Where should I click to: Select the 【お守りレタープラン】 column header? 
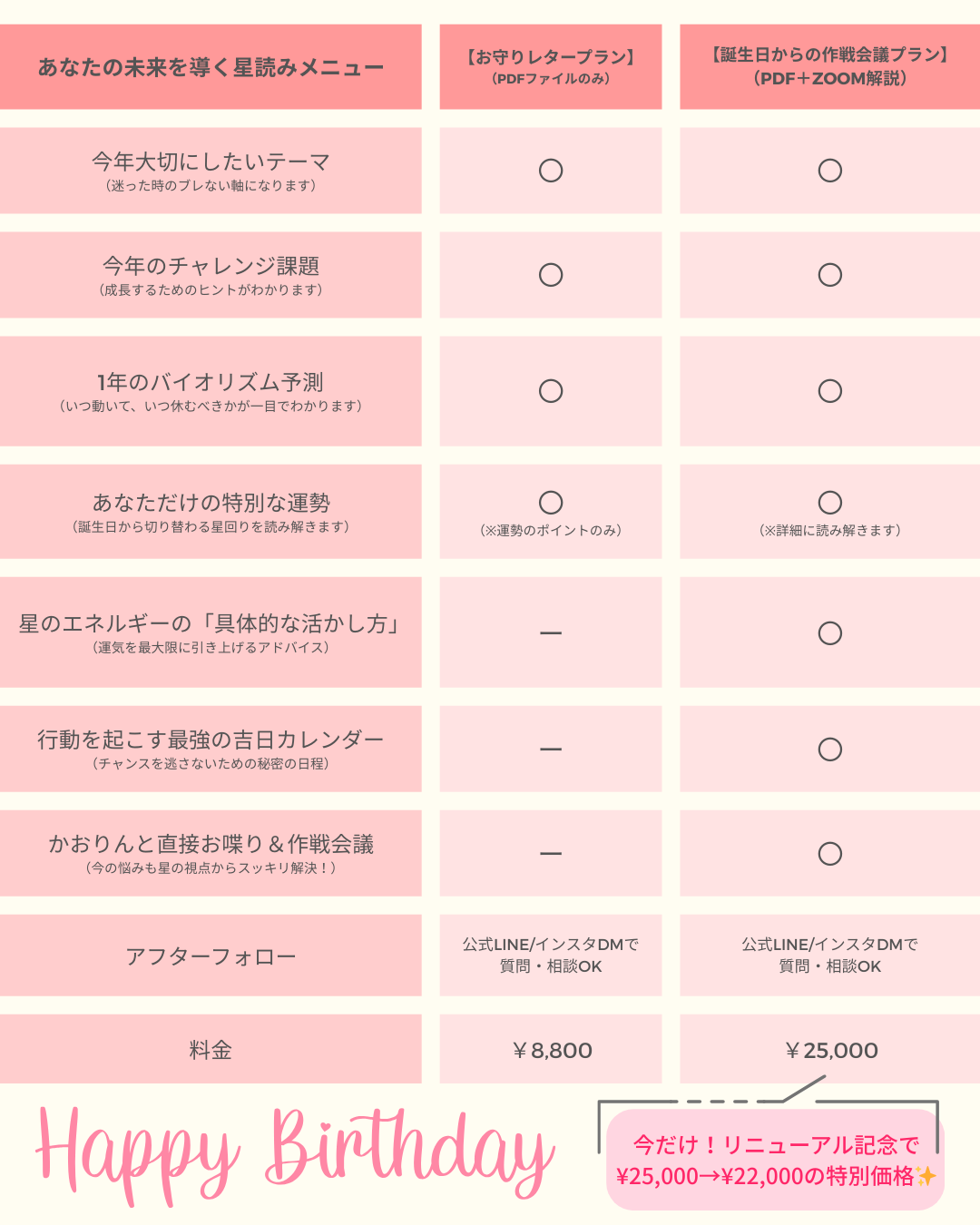coord(551,67)
